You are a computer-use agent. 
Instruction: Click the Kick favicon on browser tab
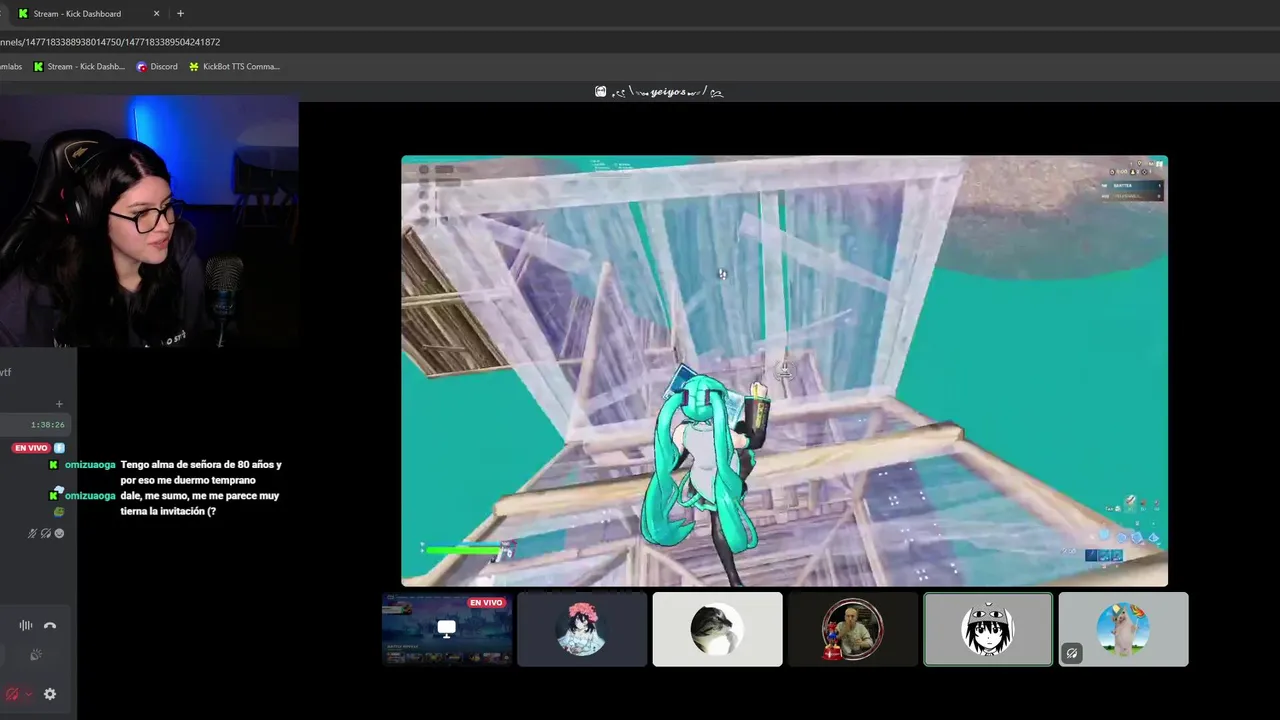tap(23, 14)
